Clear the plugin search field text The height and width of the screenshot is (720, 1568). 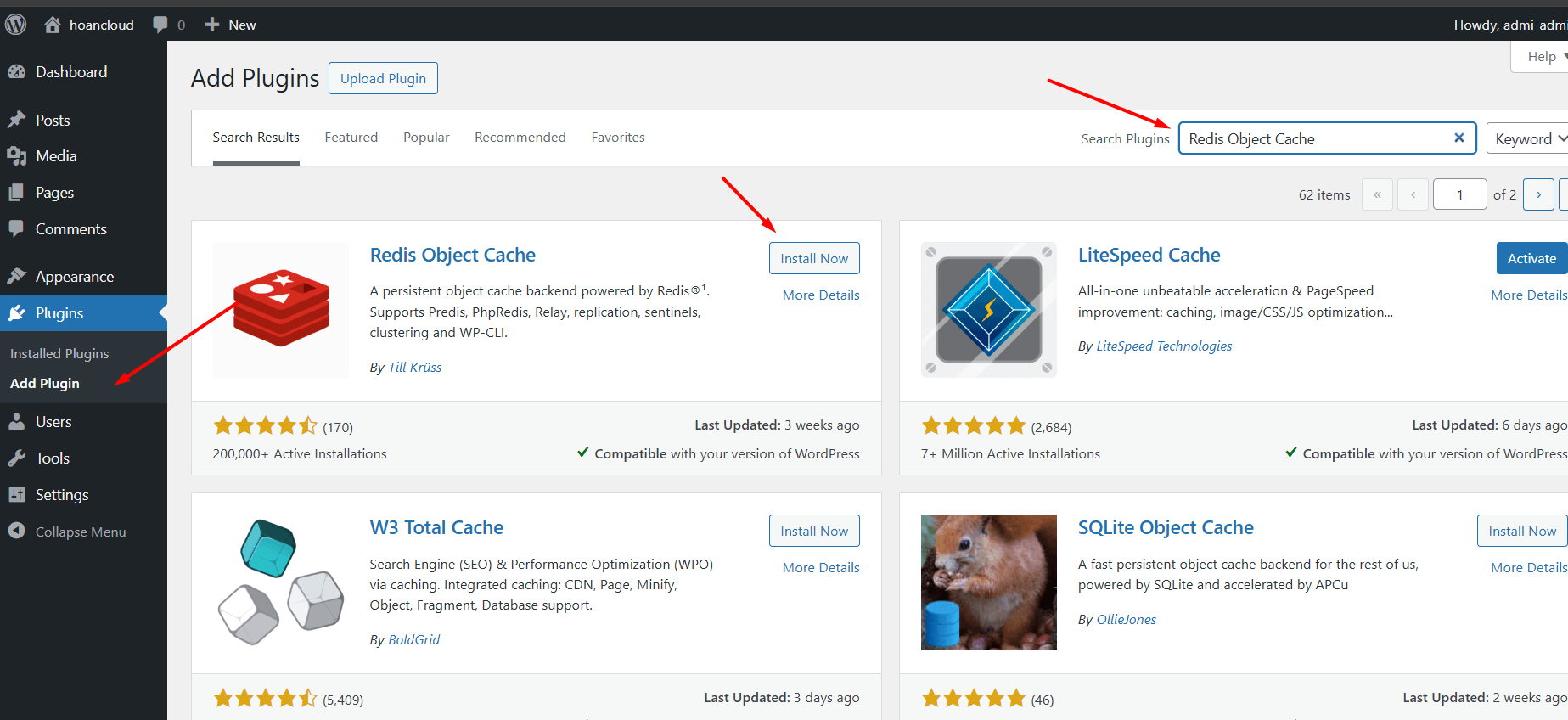pos(1458,138)
